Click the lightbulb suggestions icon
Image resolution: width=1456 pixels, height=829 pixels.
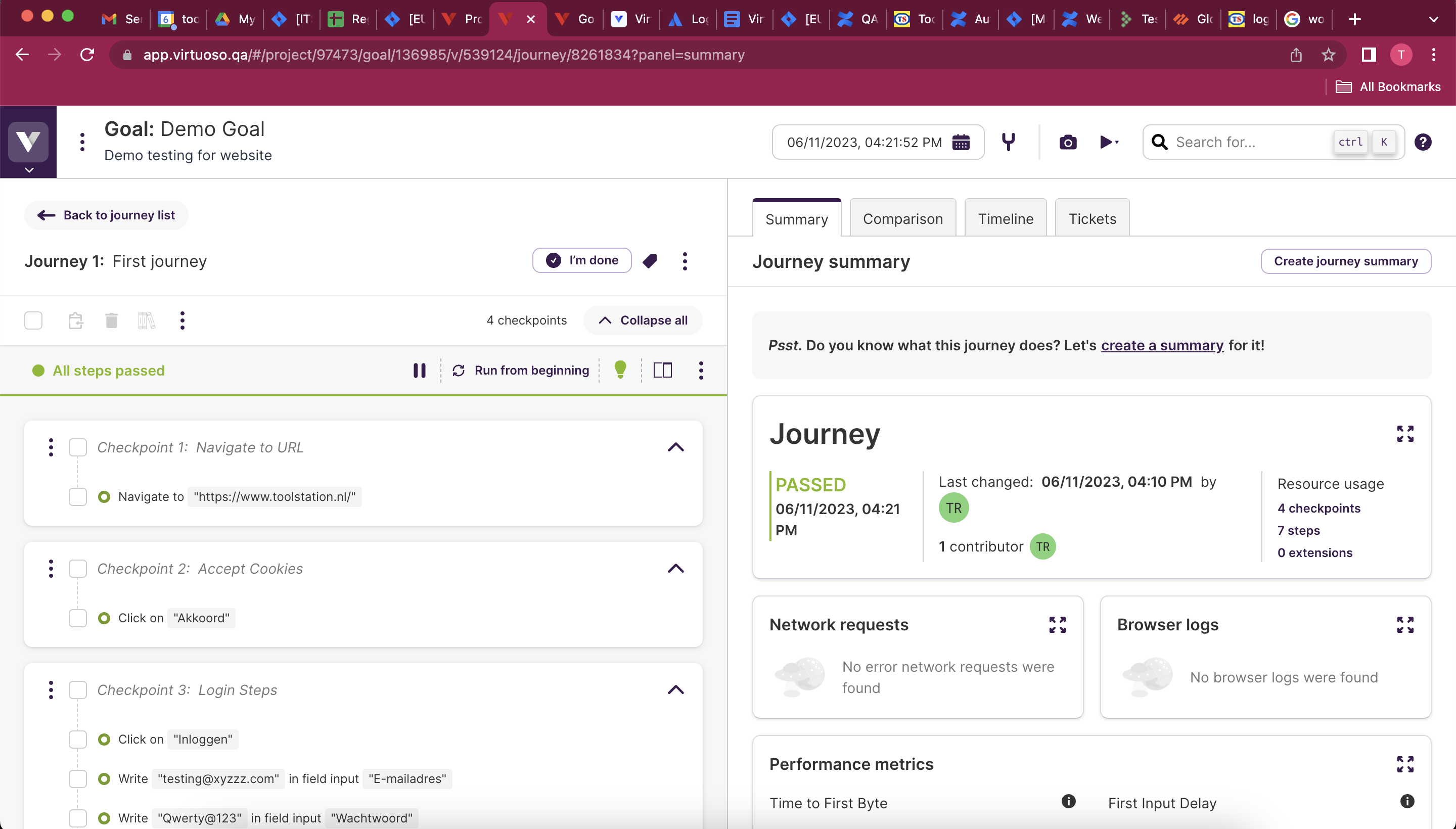(620, 370)
